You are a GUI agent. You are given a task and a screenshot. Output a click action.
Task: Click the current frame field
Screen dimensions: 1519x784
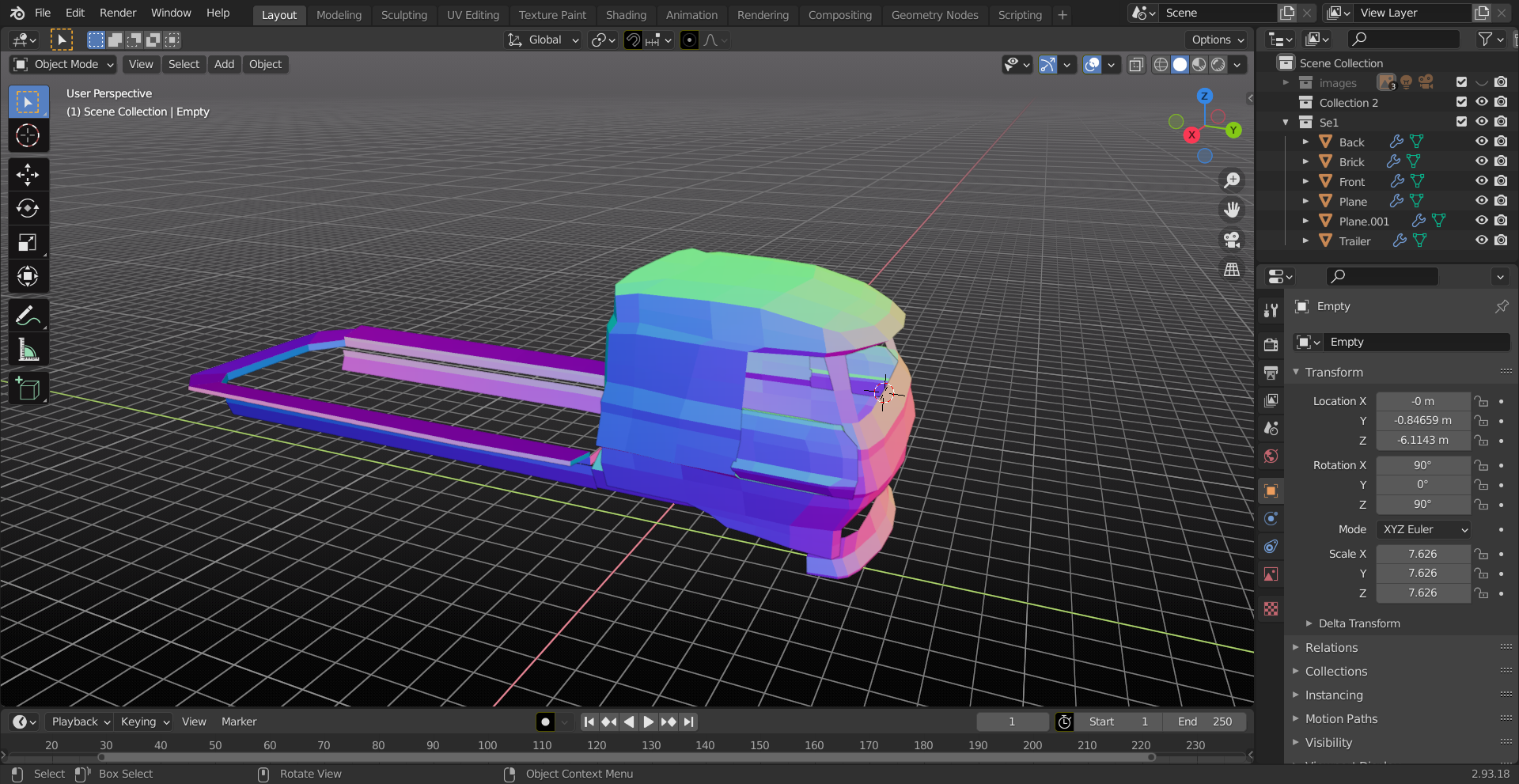click(1012, 722)
